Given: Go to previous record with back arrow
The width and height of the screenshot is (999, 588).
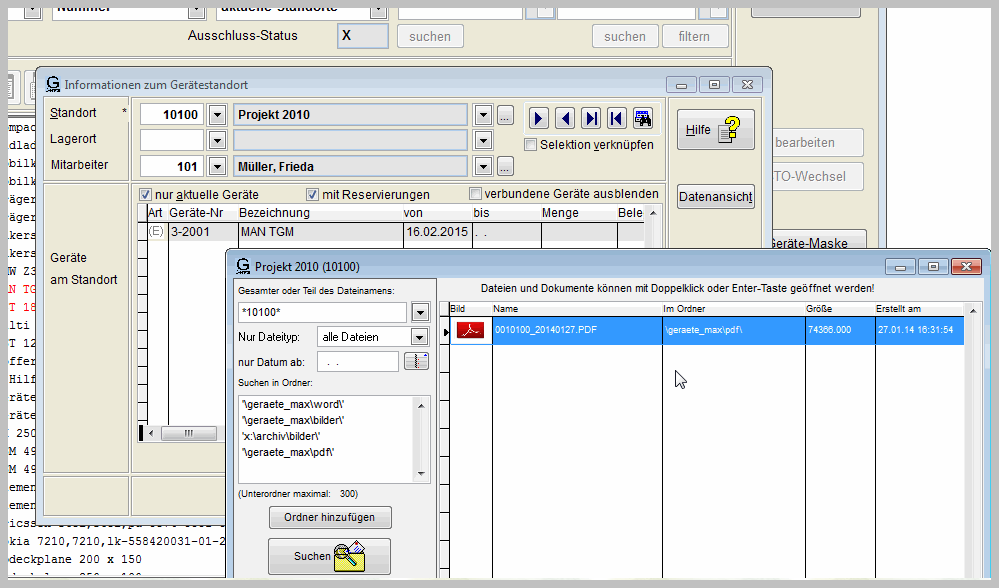Looking at the screenshot, I should 565,118.
